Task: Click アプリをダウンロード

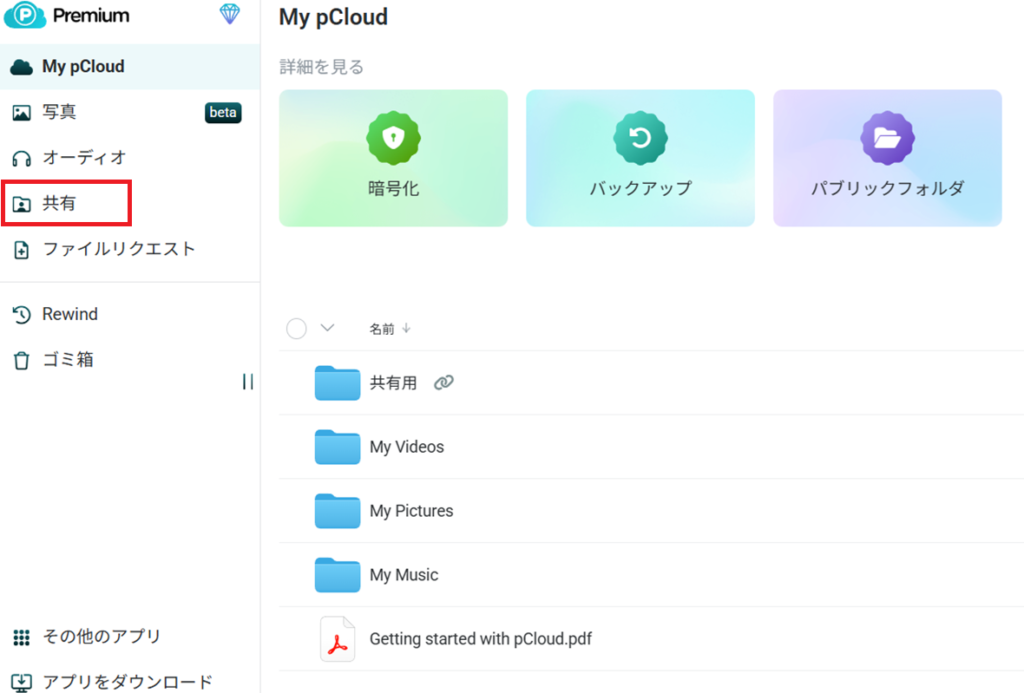Action: [126, 682]
